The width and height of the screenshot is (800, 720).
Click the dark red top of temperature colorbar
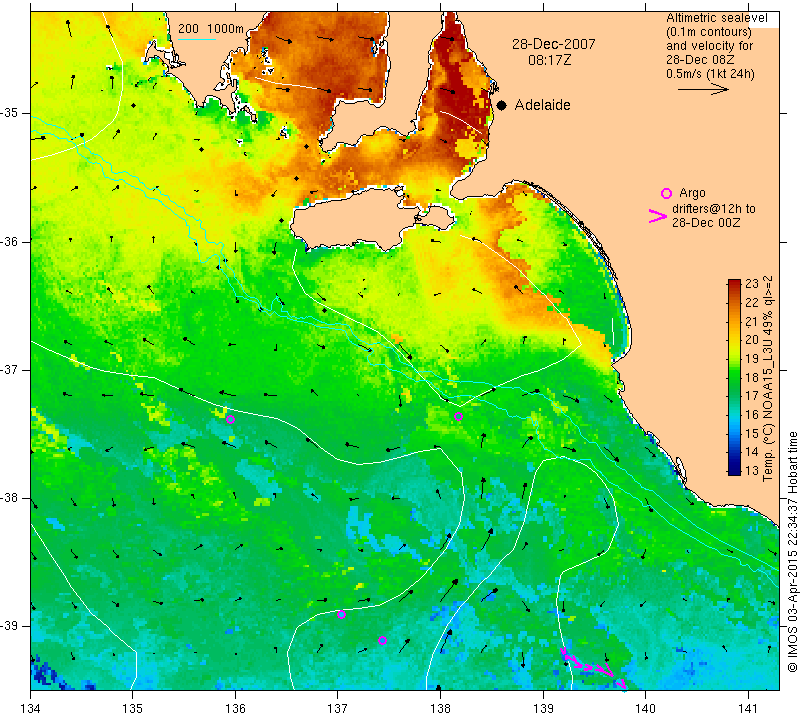(x=734, y=284)
